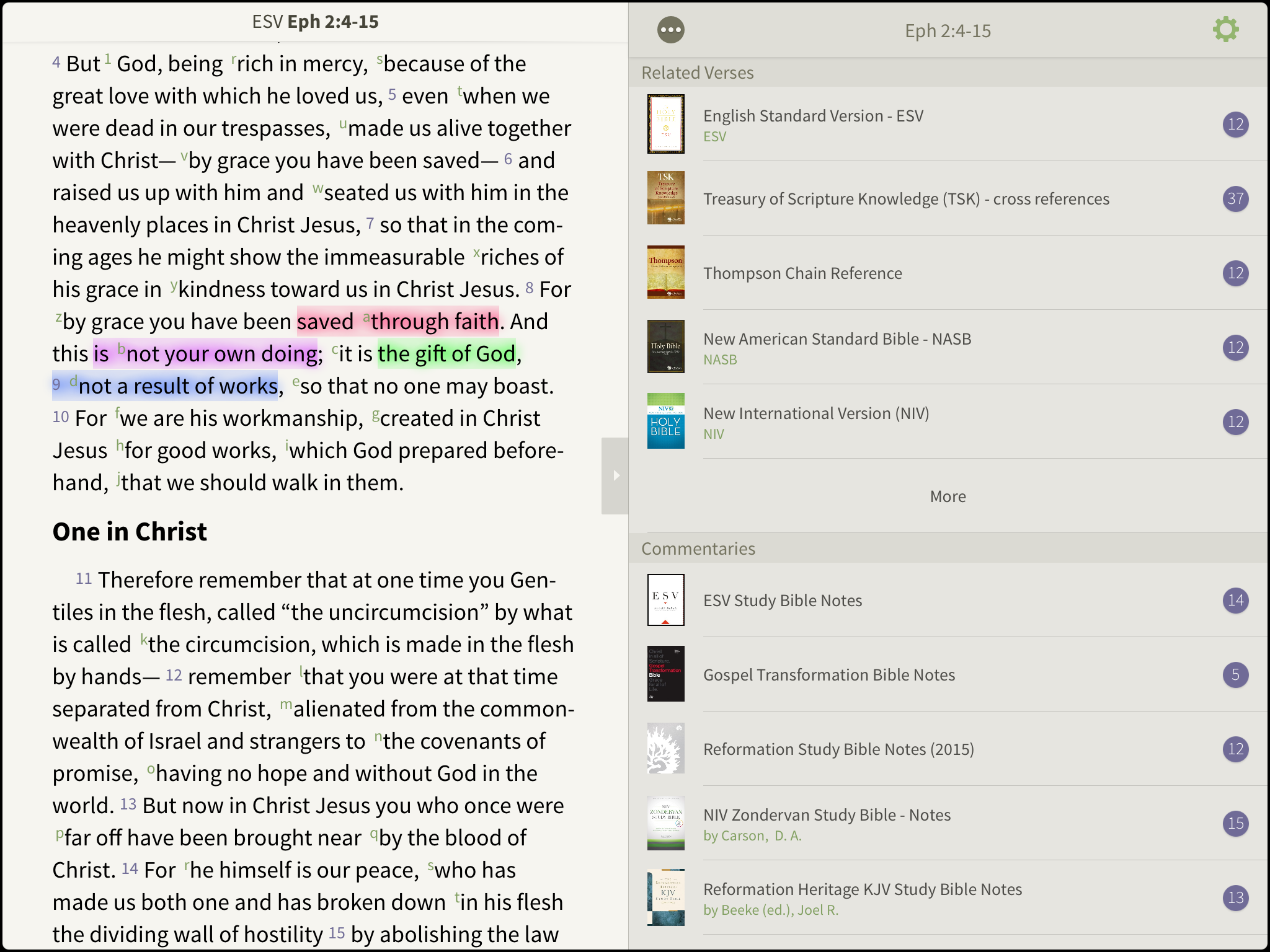
Task: Open the Gospel Transformation Bible cover thumbnail
Action: click(x=665, y=674)
